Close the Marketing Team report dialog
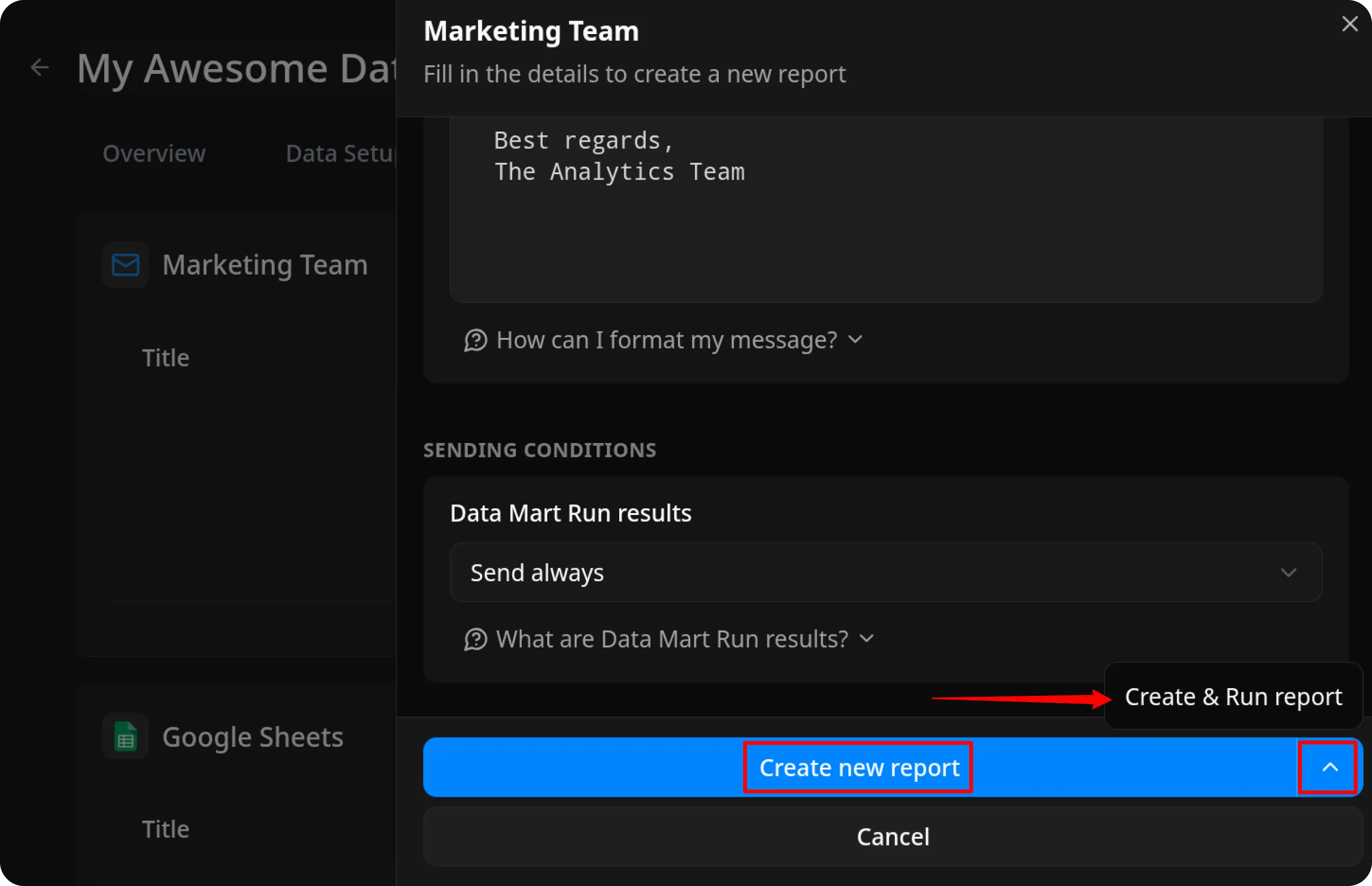The image size is (1372, 886). [1349, 24]
